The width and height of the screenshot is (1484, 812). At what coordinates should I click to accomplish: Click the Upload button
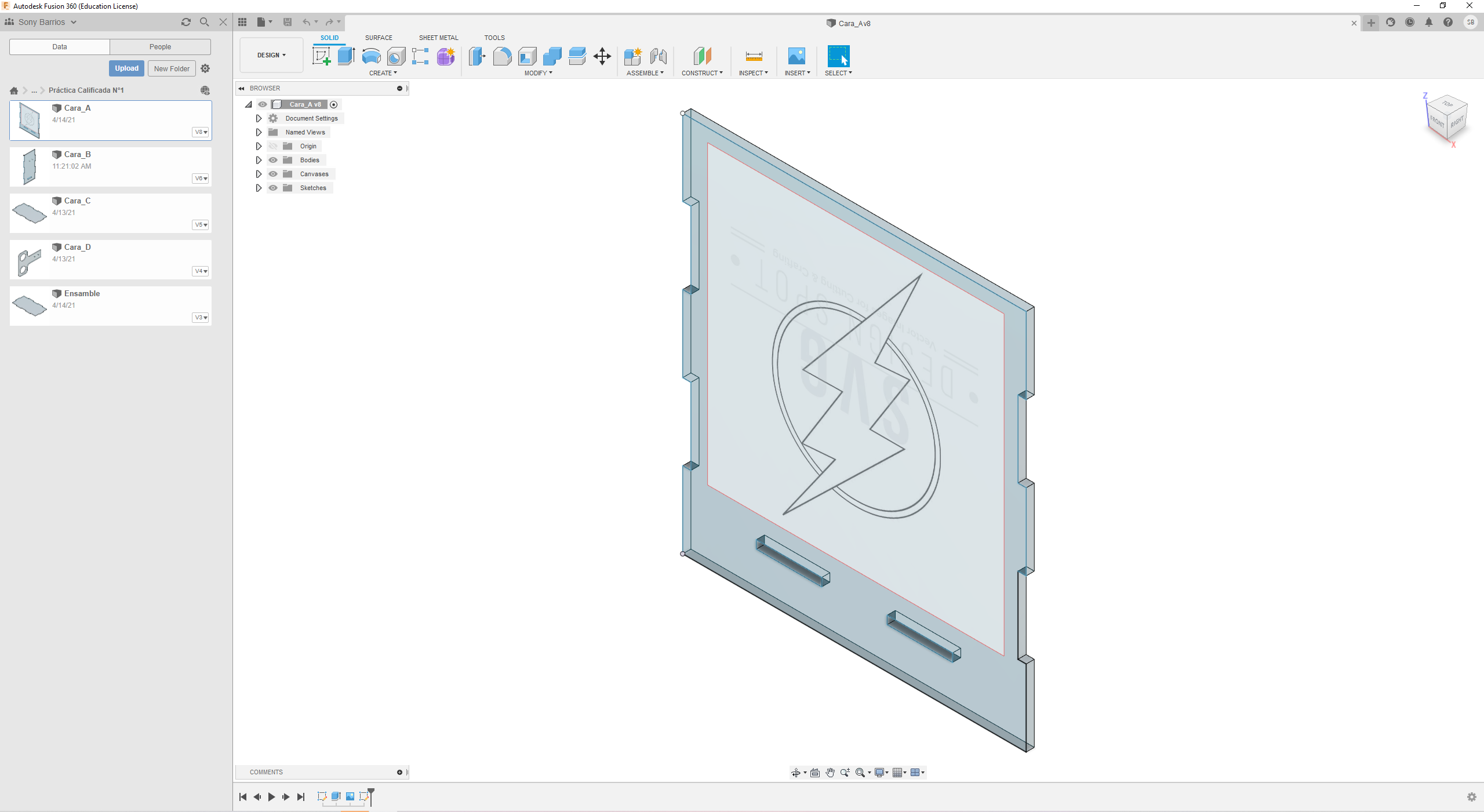coord(126,68)
